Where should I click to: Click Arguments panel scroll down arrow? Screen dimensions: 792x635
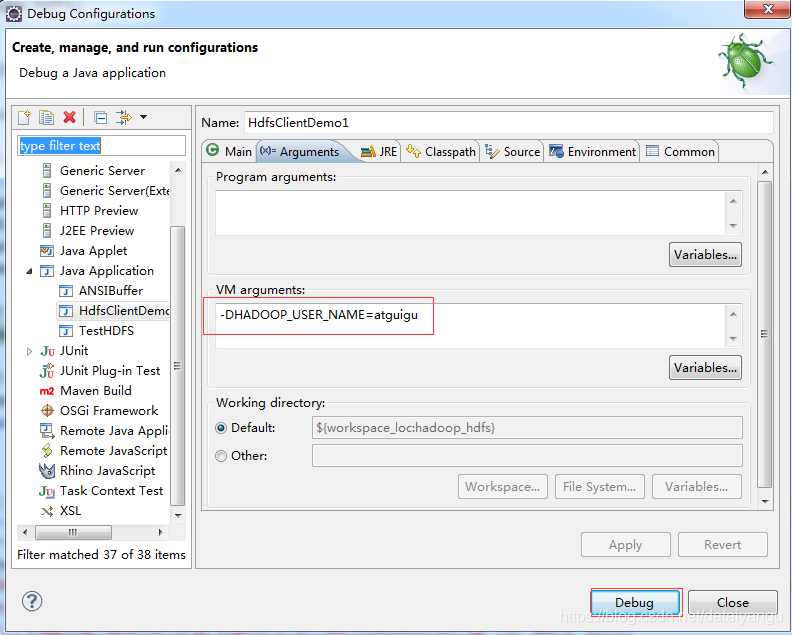coord(765,502)
